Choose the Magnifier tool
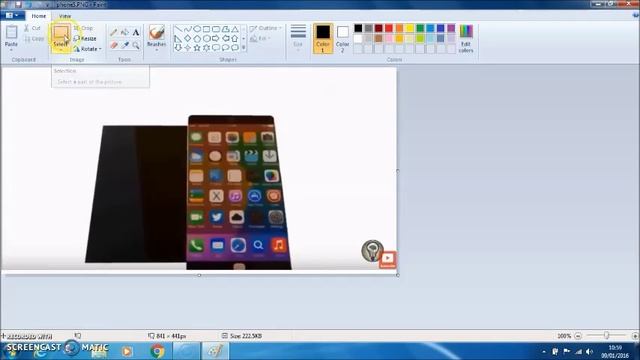 click(136, 45)
